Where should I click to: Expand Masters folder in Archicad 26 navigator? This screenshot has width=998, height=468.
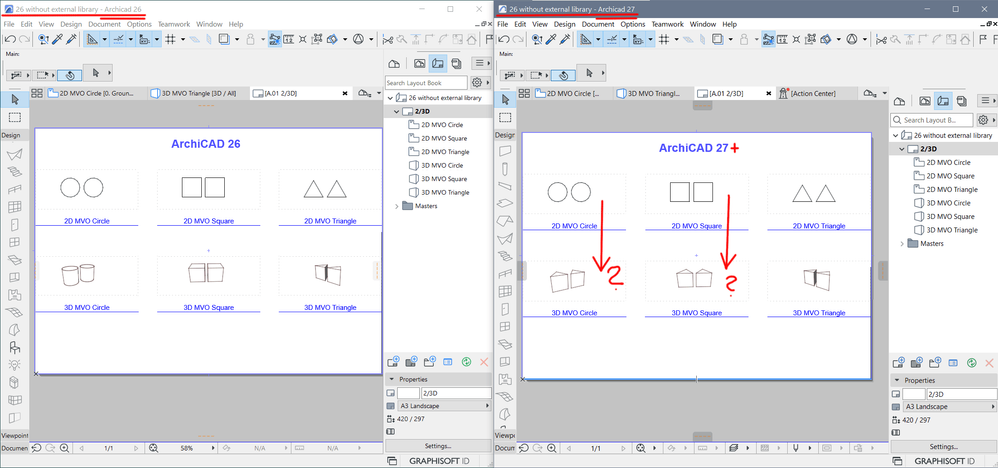pos(397,206)
